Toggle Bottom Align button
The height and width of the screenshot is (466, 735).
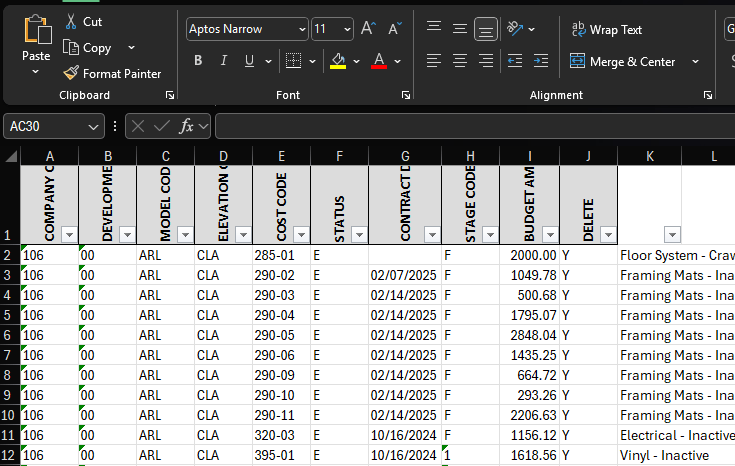[486, 29]
